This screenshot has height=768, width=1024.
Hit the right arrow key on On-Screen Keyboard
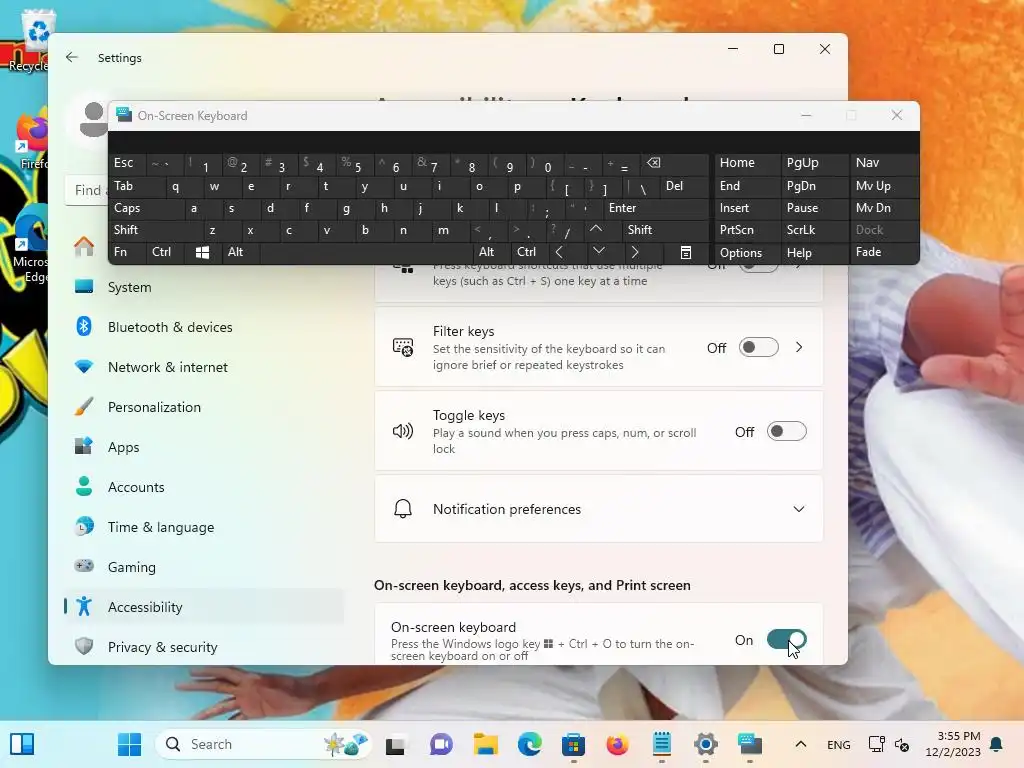pyautogui.click(x=634, y=251)
